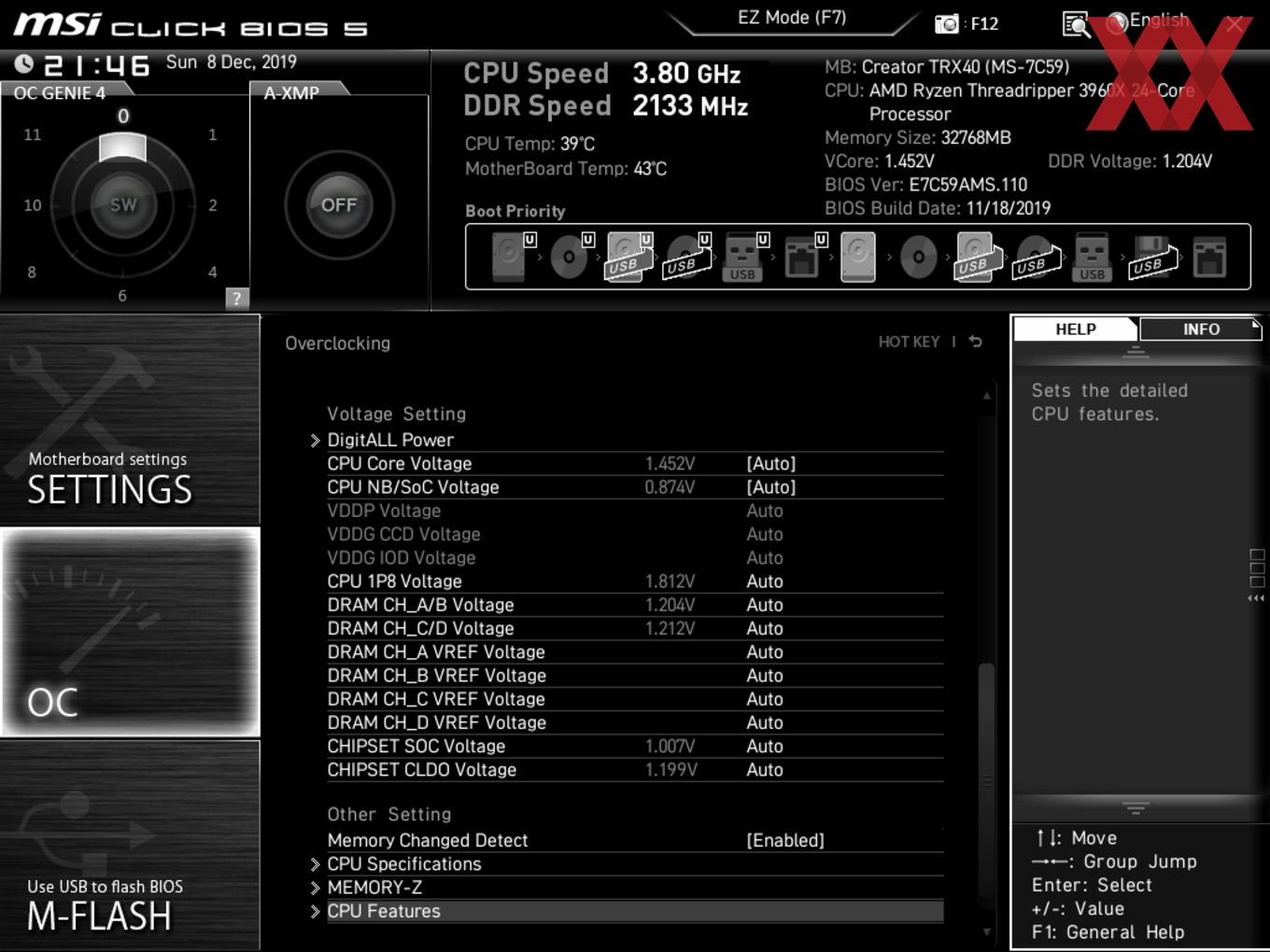Open CHIPSET SOC Voltage Auto setting

pos(765,746)
